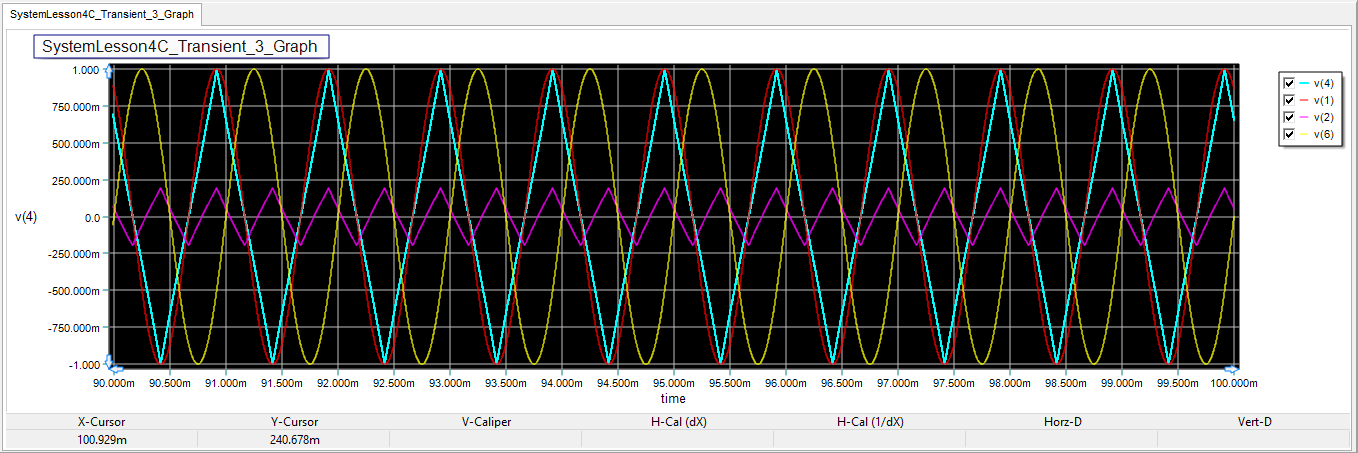The width and height of the screenshot is (1358, 453).
Task: Select the SystemLesson4C_Transient_3_Graph tab
Action: click(102, 14)
